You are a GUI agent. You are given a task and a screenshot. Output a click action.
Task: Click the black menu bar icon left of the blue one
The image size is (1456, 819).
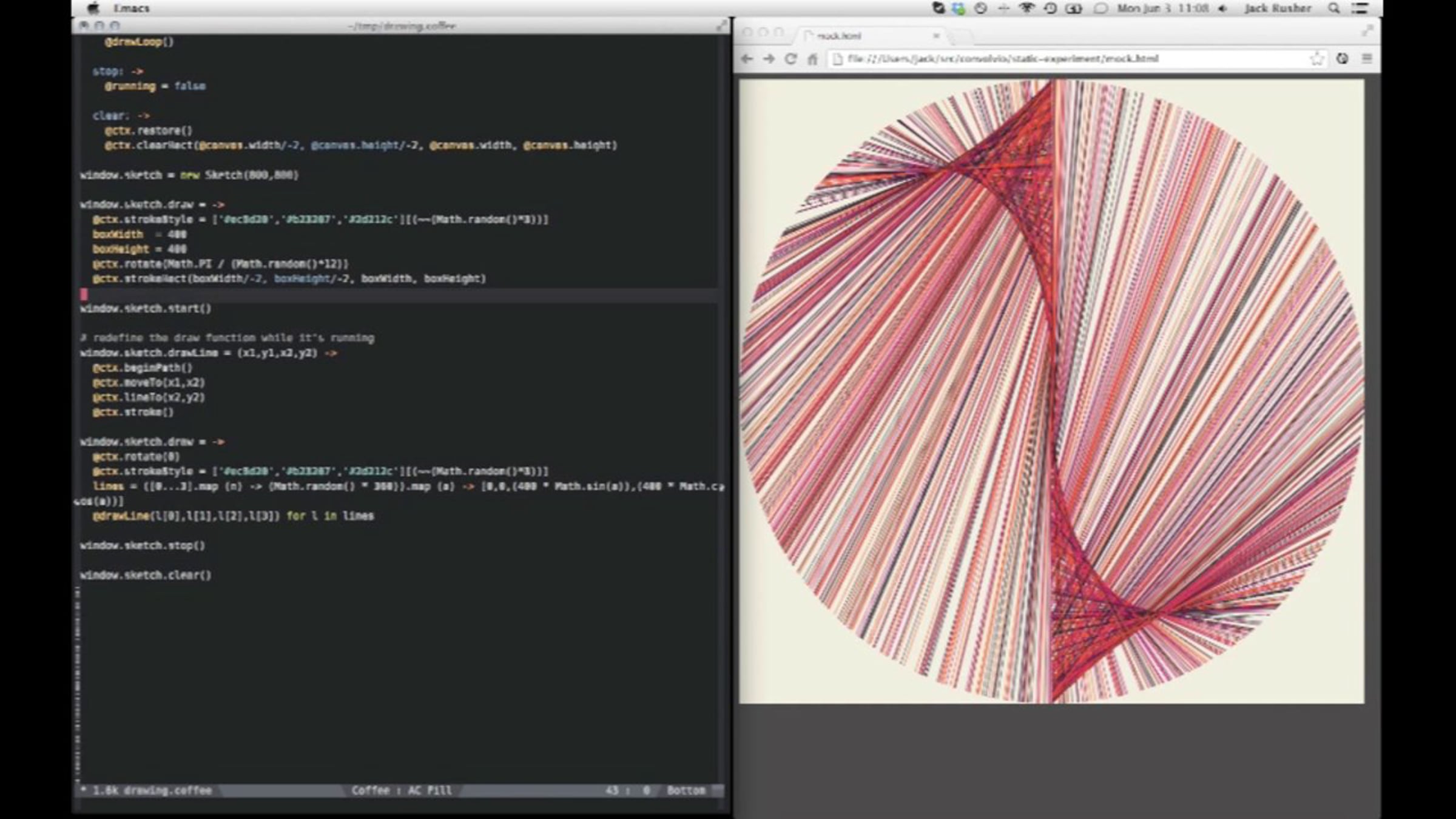coord(939,8)
